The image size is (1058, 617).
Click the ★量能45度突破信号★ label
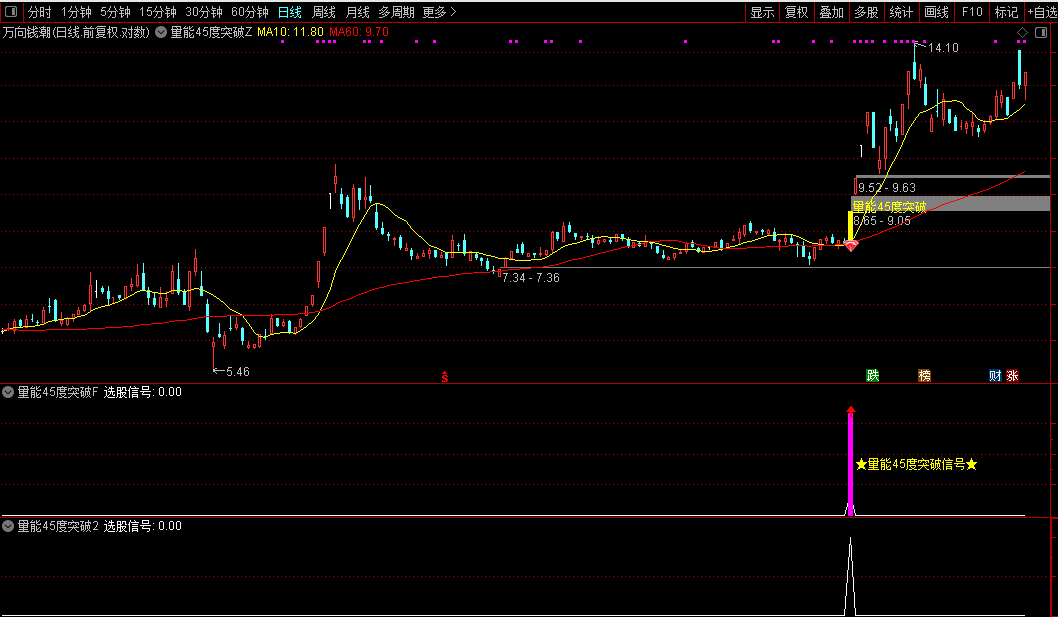tap(916, 464)
